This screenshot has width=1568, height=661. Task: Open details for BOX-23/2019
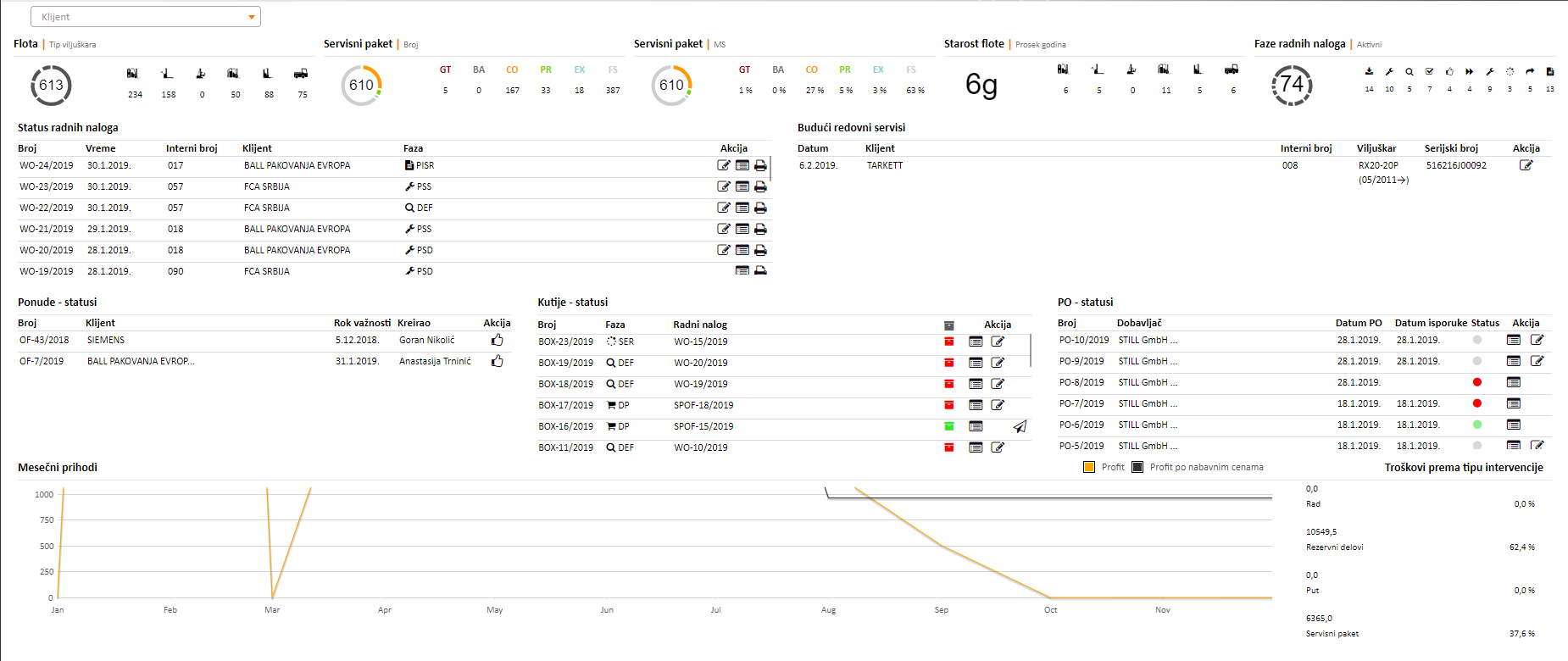[976, 342]
